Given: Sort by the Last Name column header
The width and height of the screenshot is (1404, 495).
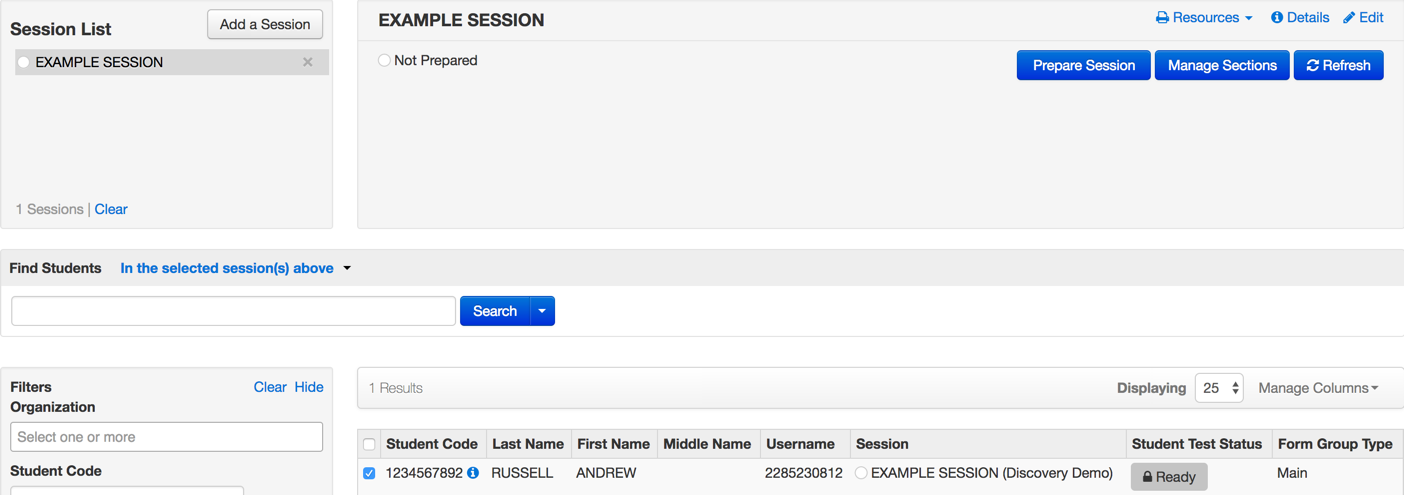Looking at the screenshot, I should tap(527, 444).
